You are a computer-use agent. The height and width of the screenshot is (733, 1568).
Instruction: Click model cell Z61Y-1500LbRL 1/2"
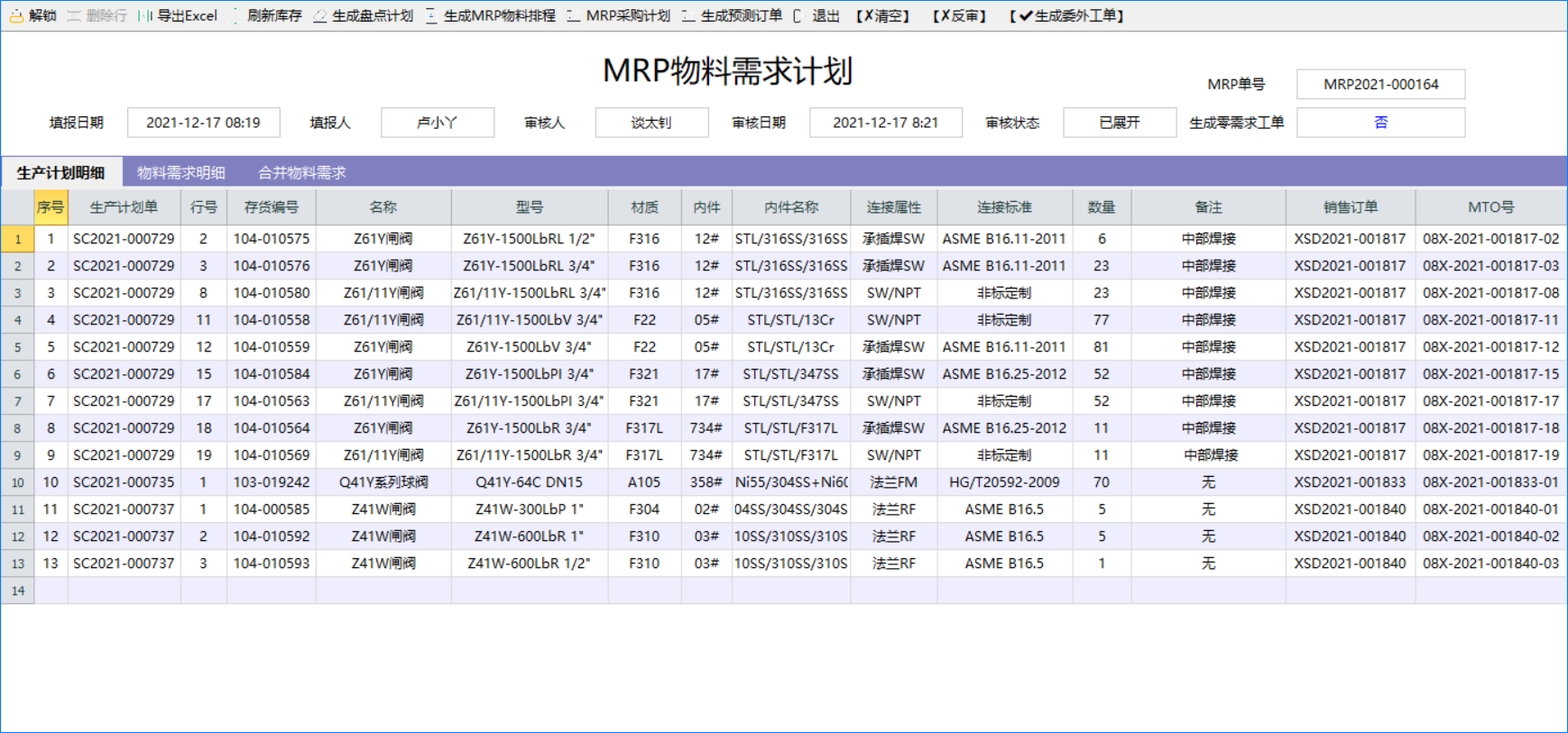pos(530,239)
